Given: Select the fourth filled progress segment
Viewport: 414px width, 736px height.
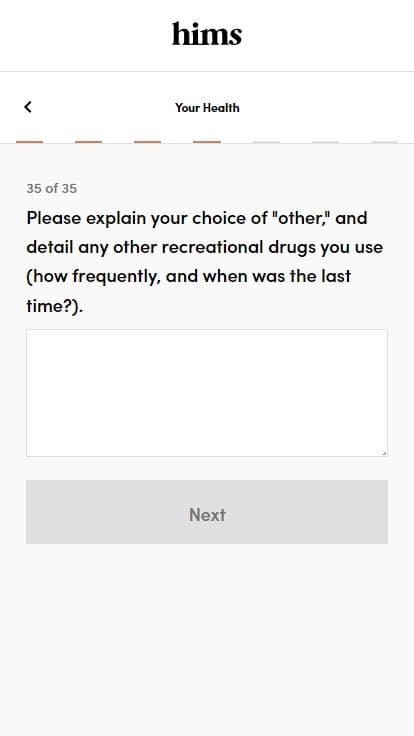Looking at the screenshot, I should click(x=207, y=142).
